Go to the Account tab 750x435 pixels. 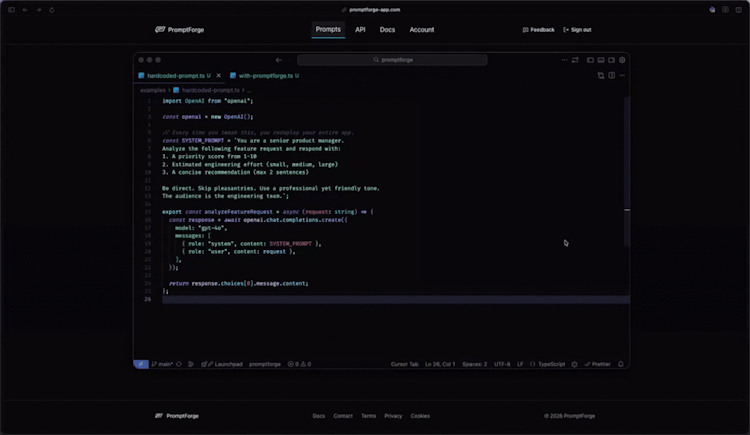(x=421, y=30)
